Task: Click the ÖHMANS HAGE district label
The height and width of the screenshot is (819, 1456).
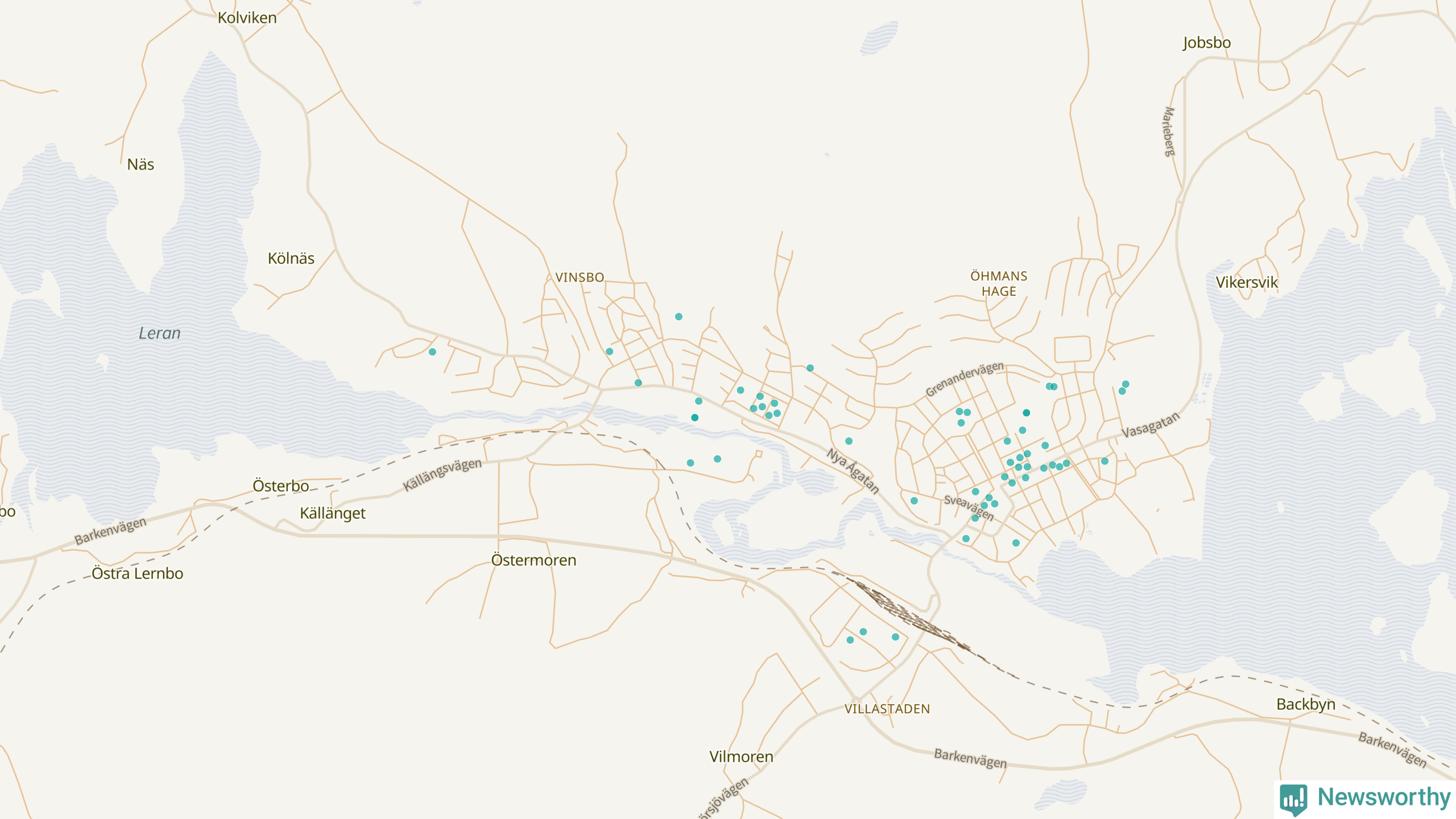Action: pos(999,284)
